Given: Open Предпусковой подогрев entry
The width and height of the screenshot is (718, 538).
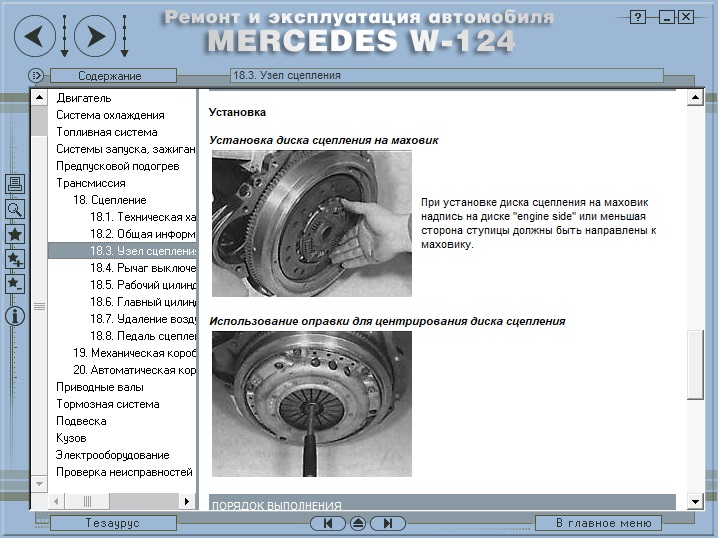Looking at the screenshot, I should click(118, 166).
